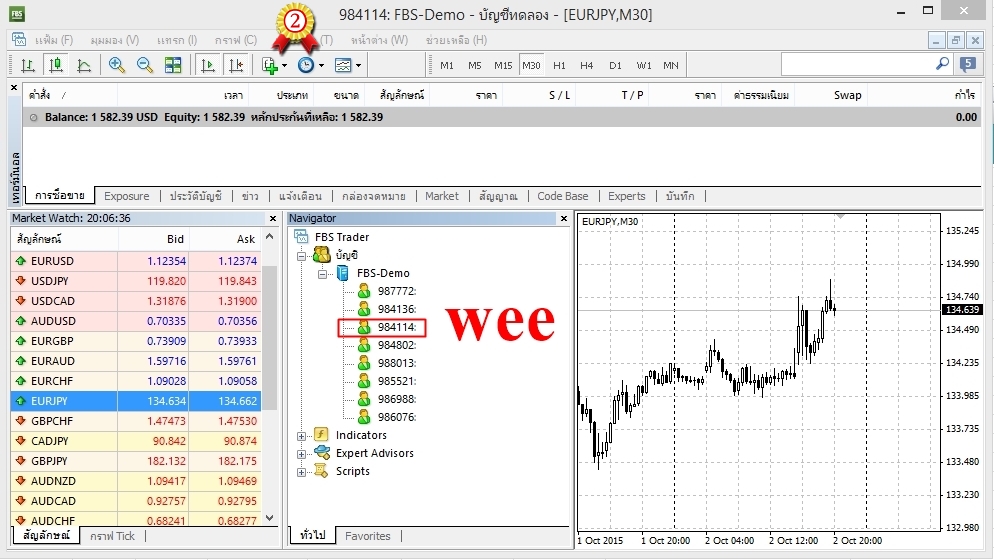The image size is (994, 560).
Task: Select account 984114 in Navigator
Action: click(396, 327)
